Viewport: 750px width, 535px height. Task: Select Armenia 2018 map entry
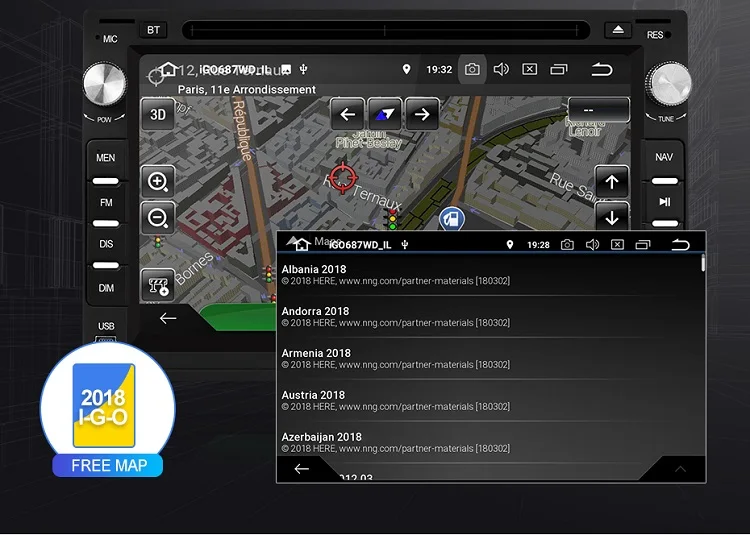[489, 359]
